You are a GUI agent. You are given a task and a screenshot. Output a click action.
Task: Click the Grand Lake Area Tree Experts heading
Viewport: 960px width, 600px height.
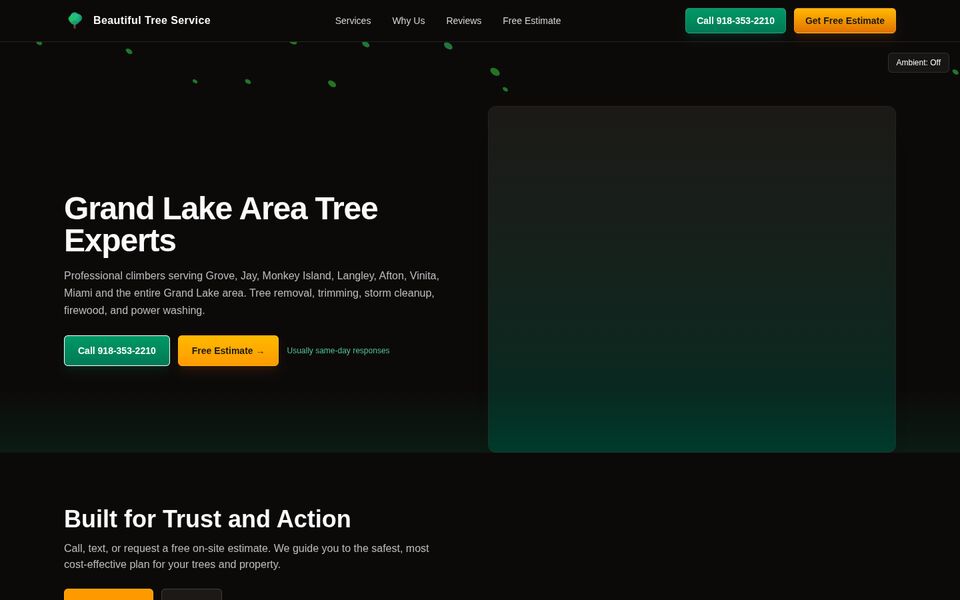221,224
